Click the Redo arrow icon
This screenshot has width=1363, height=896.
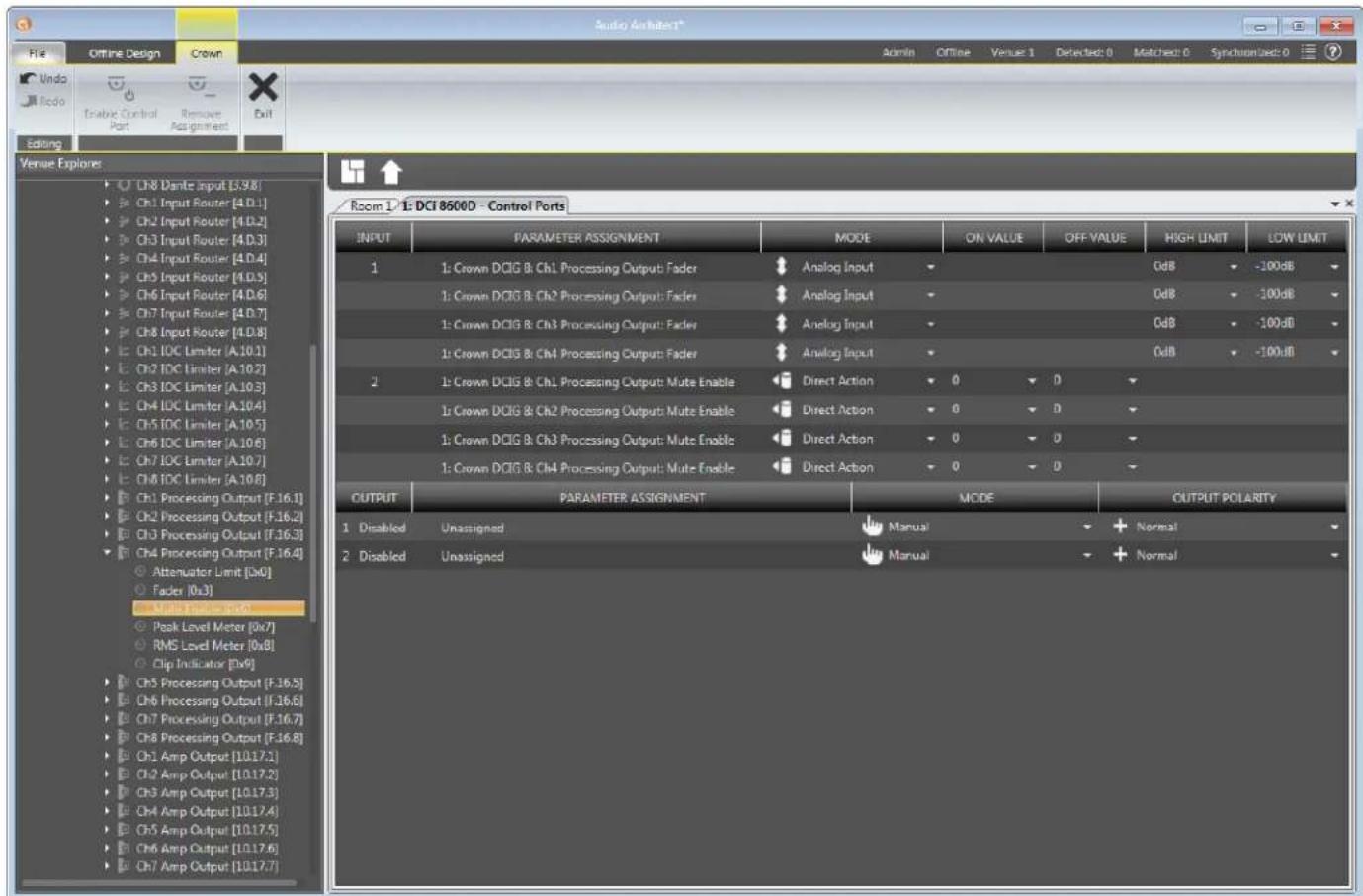29,101
